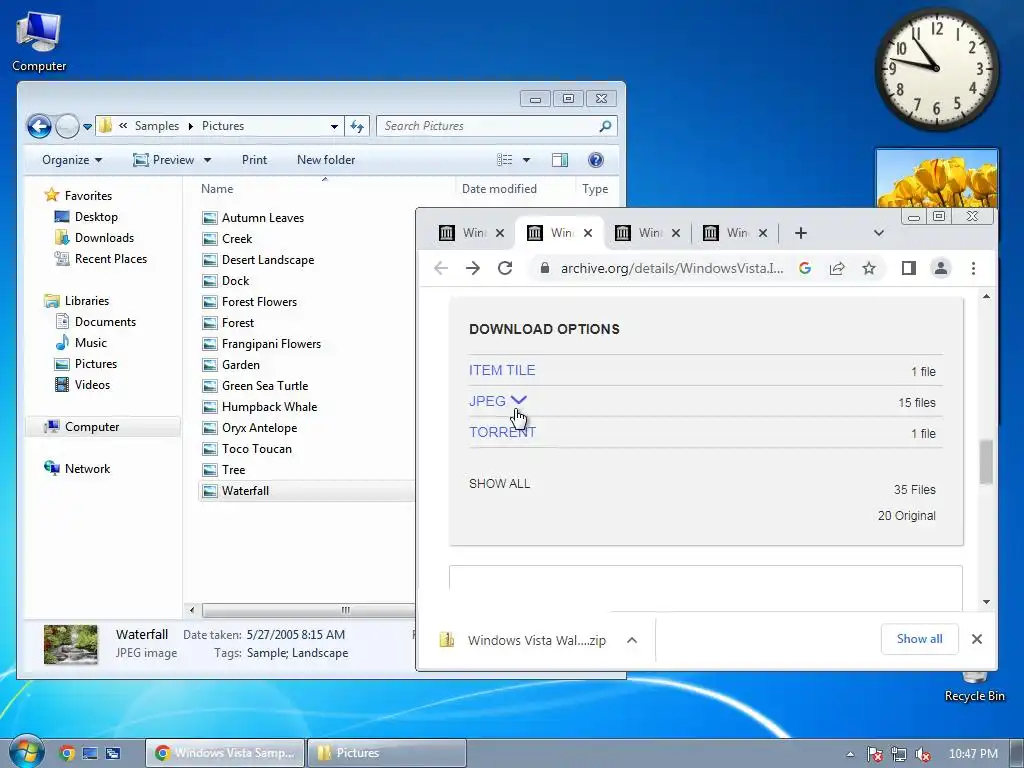Click the Search Pictures field
Screen dimensions: 1024x768
pyautogui.click(x=496, y=126)
